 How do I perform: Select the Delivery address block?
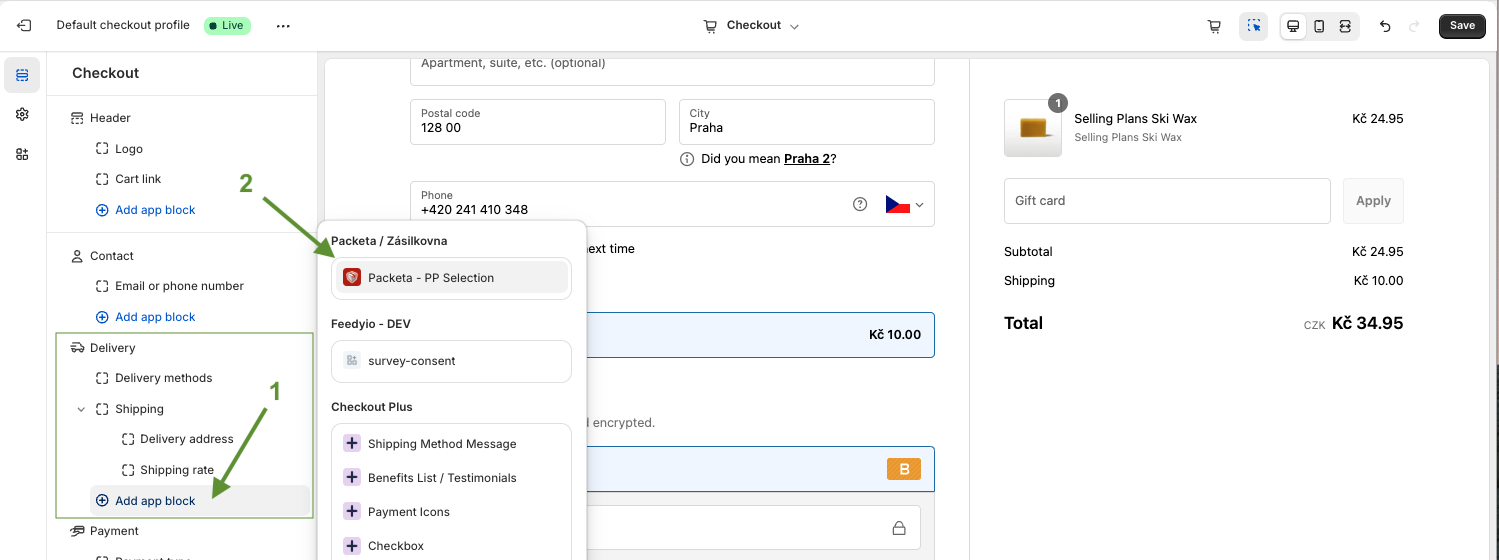pyautogui.click(x=186, y=439)
